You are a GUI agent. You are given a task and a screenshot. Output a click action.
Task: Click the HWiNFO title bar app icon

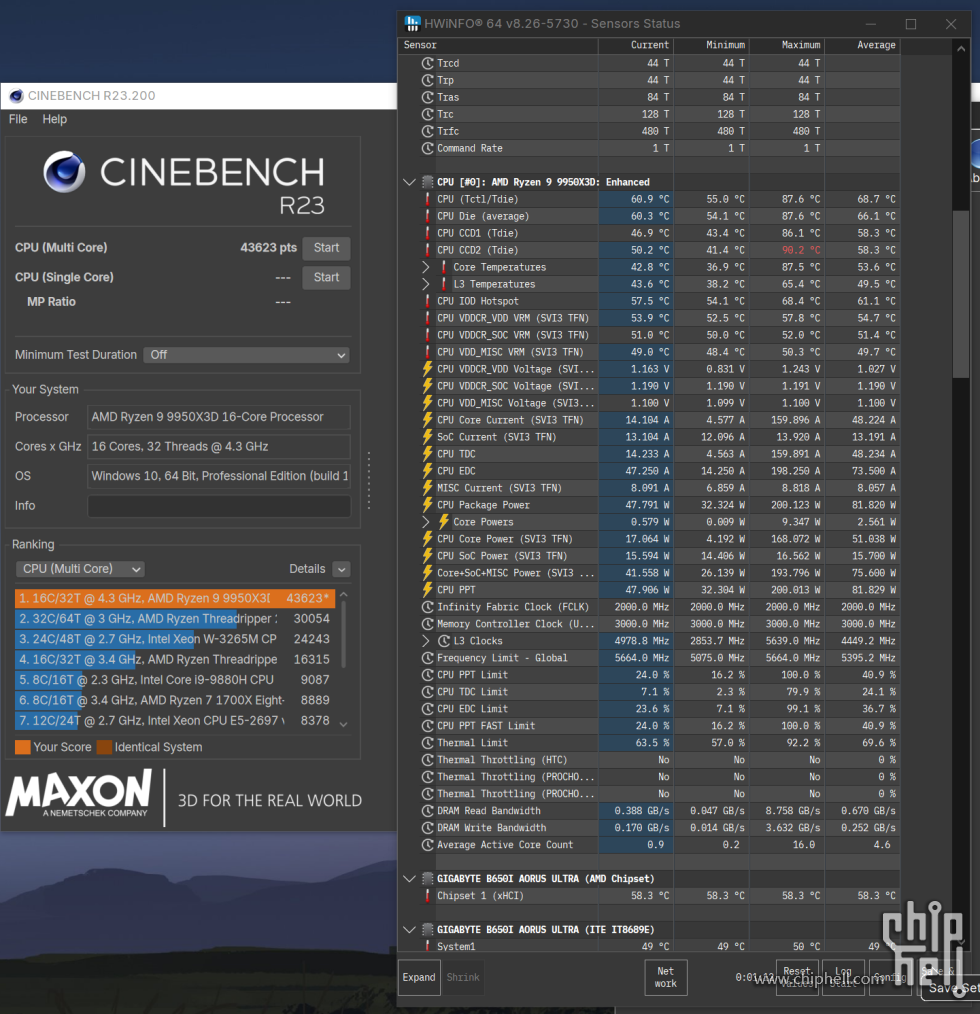(412, 24)
